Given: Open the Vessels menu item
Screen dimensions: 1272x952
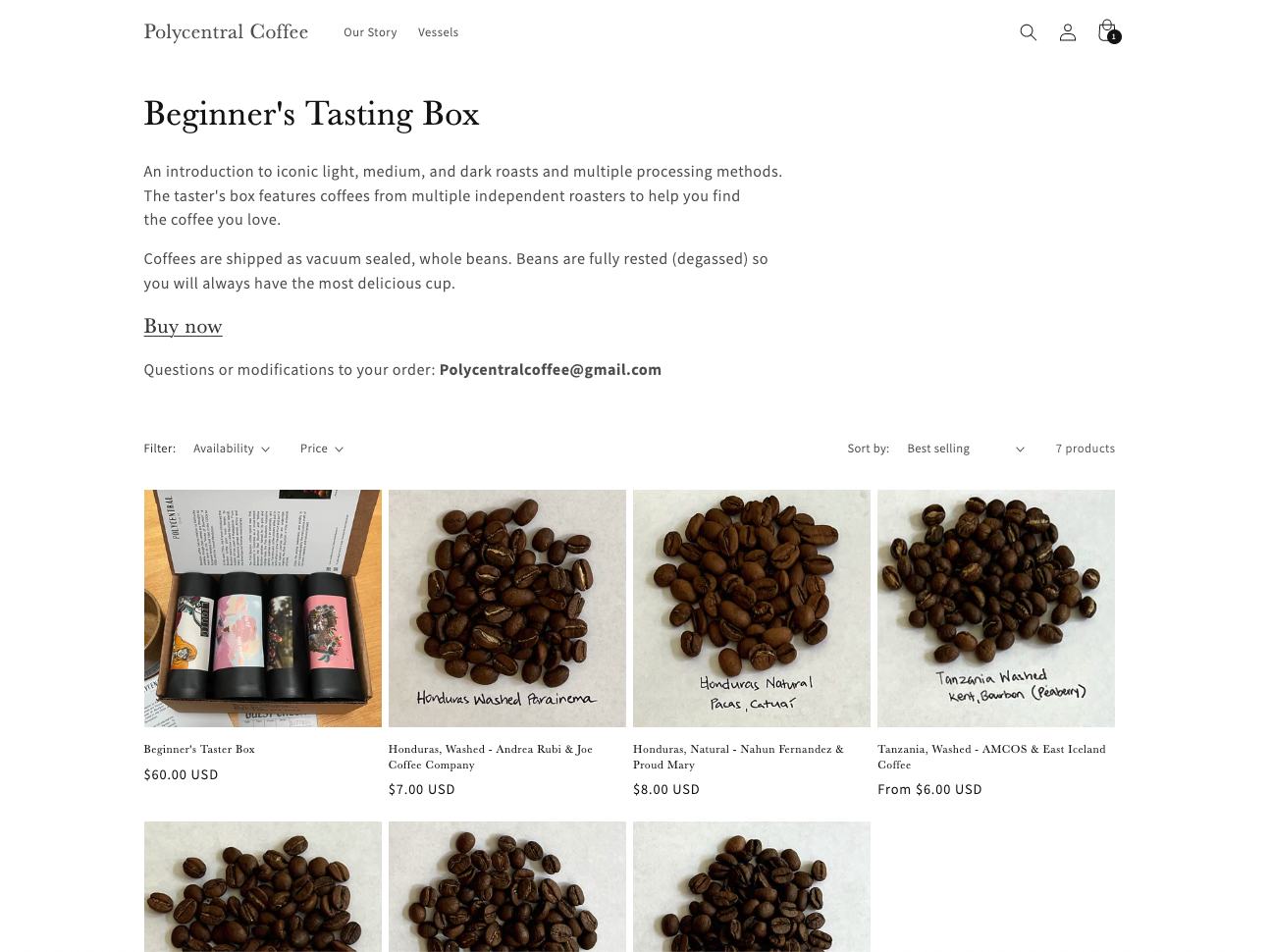Looking at the screenshot, I should [438, 32].
